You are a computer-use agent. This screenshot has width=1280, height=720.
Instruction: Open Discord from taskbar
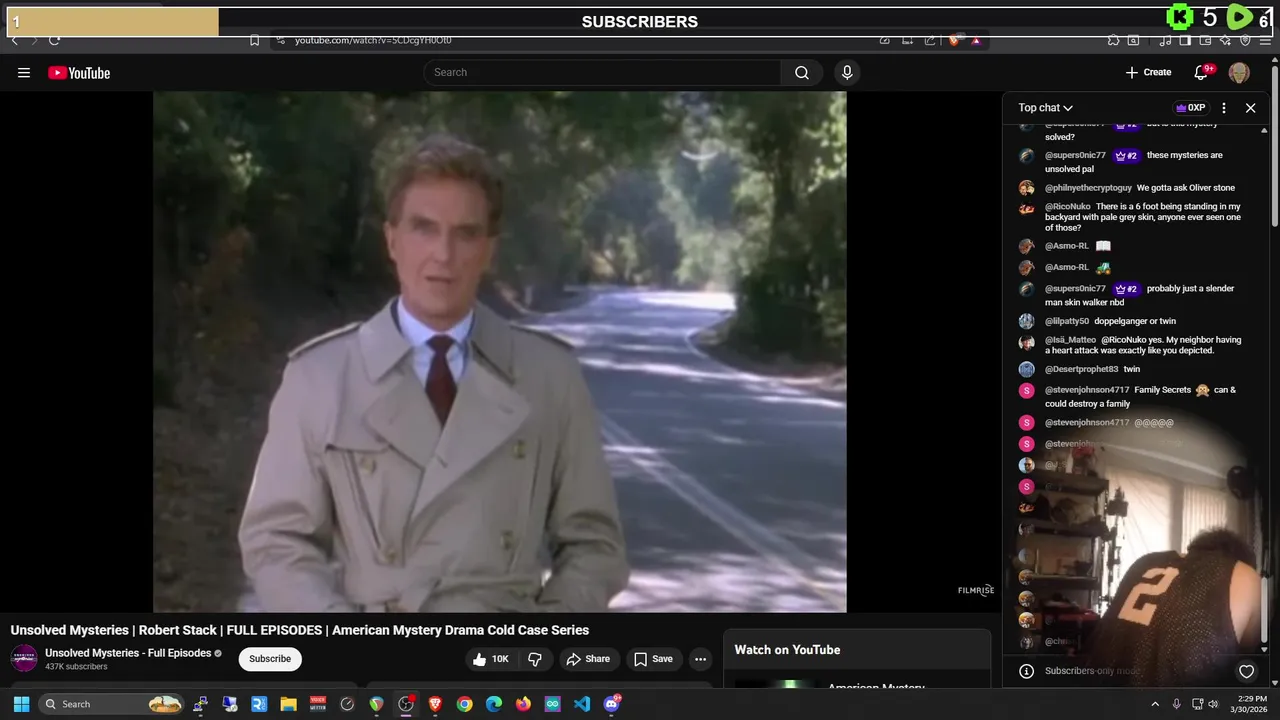pyautogui.click(x=612, y=704)
